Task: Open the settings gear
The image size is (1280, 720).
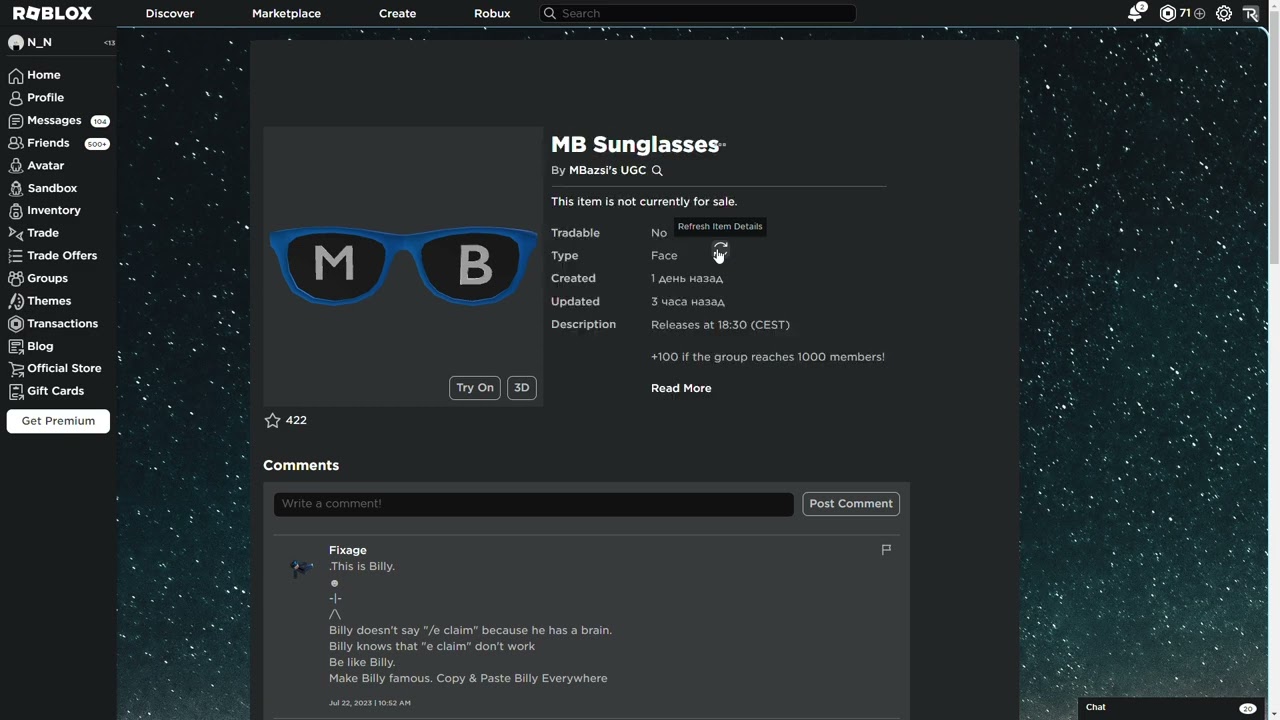Action: 1224,14
